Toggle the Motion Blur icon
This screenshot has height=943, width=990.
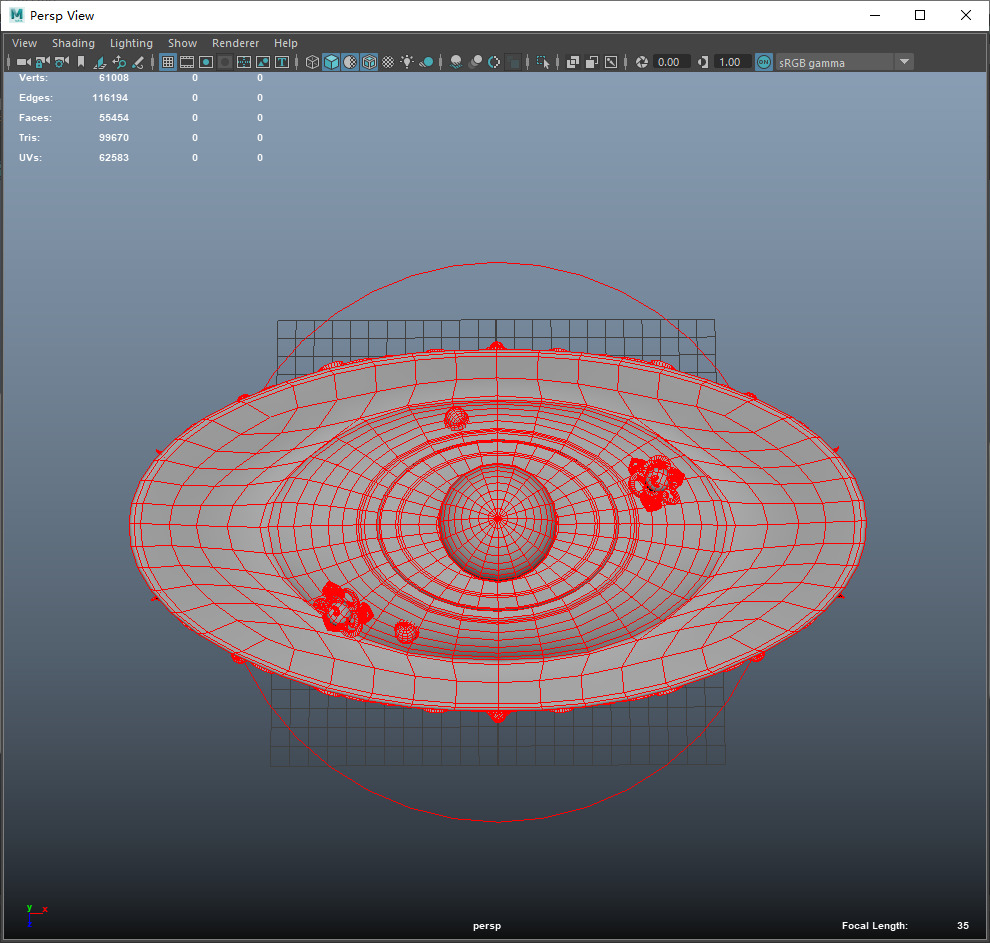(x=475, y=62)
